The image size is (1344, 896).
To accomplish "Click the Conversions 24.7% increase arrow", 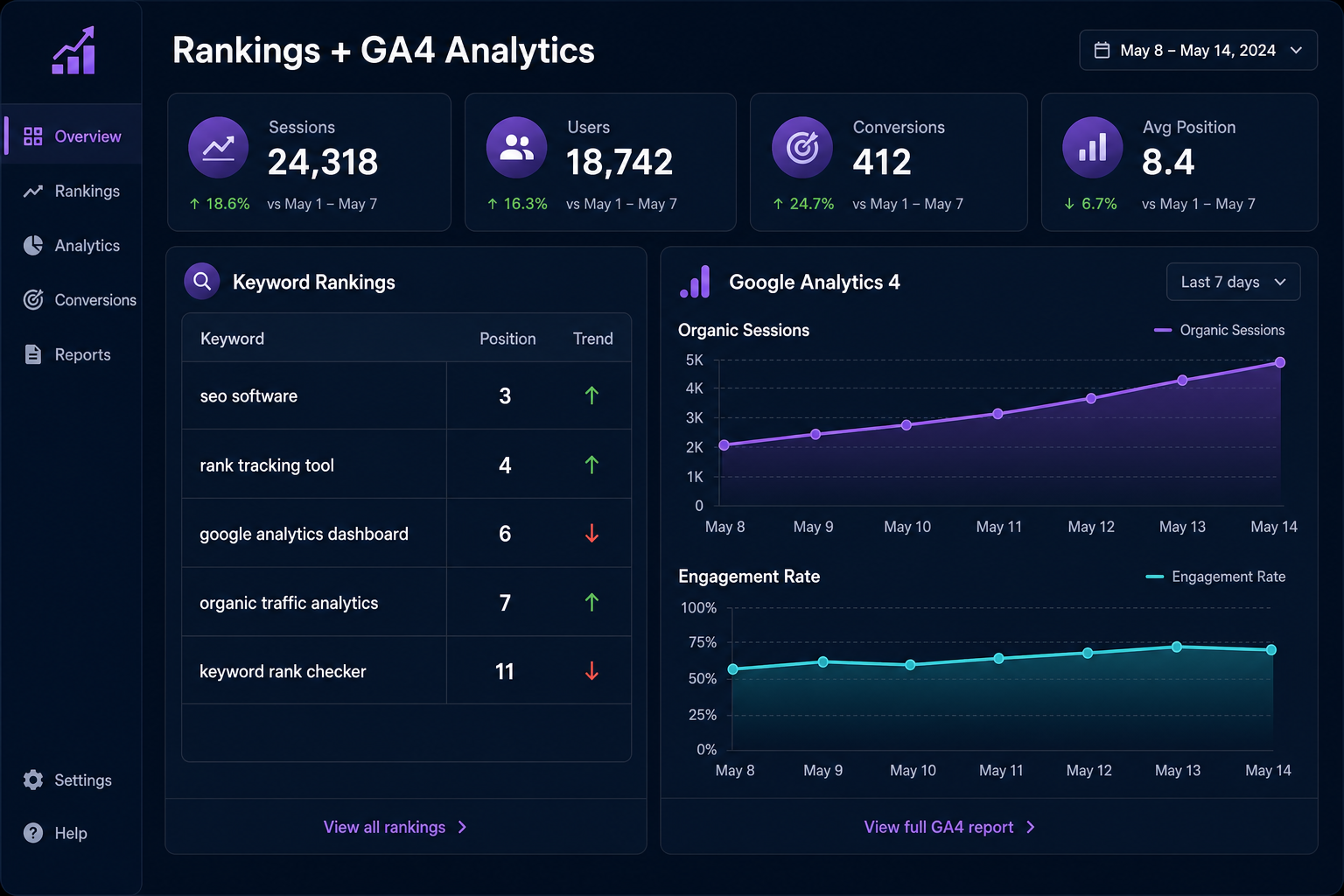I will click(x=778, y=204).
